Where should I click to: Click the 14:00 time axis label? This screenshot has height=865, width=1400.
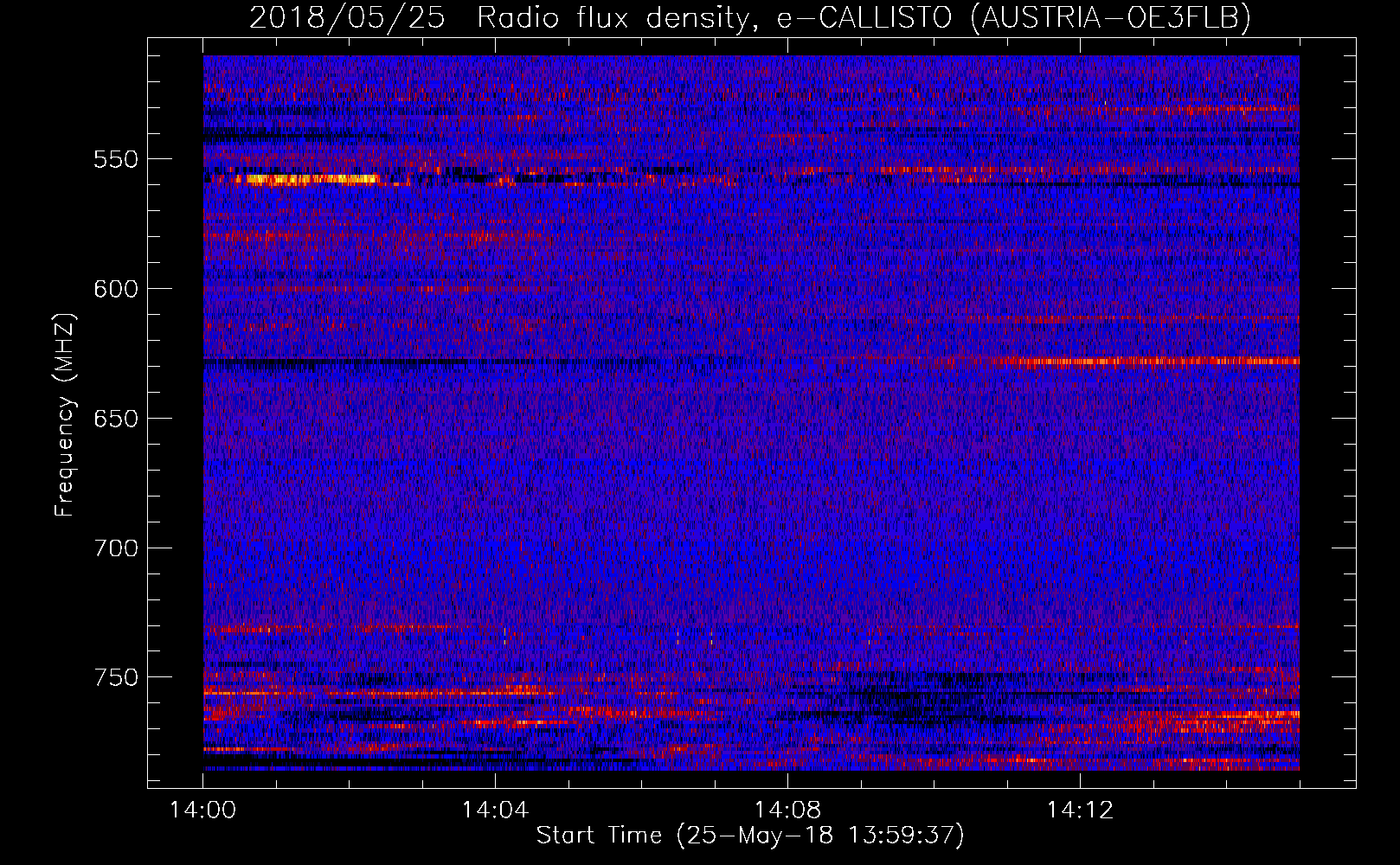(x=202, y=811)
